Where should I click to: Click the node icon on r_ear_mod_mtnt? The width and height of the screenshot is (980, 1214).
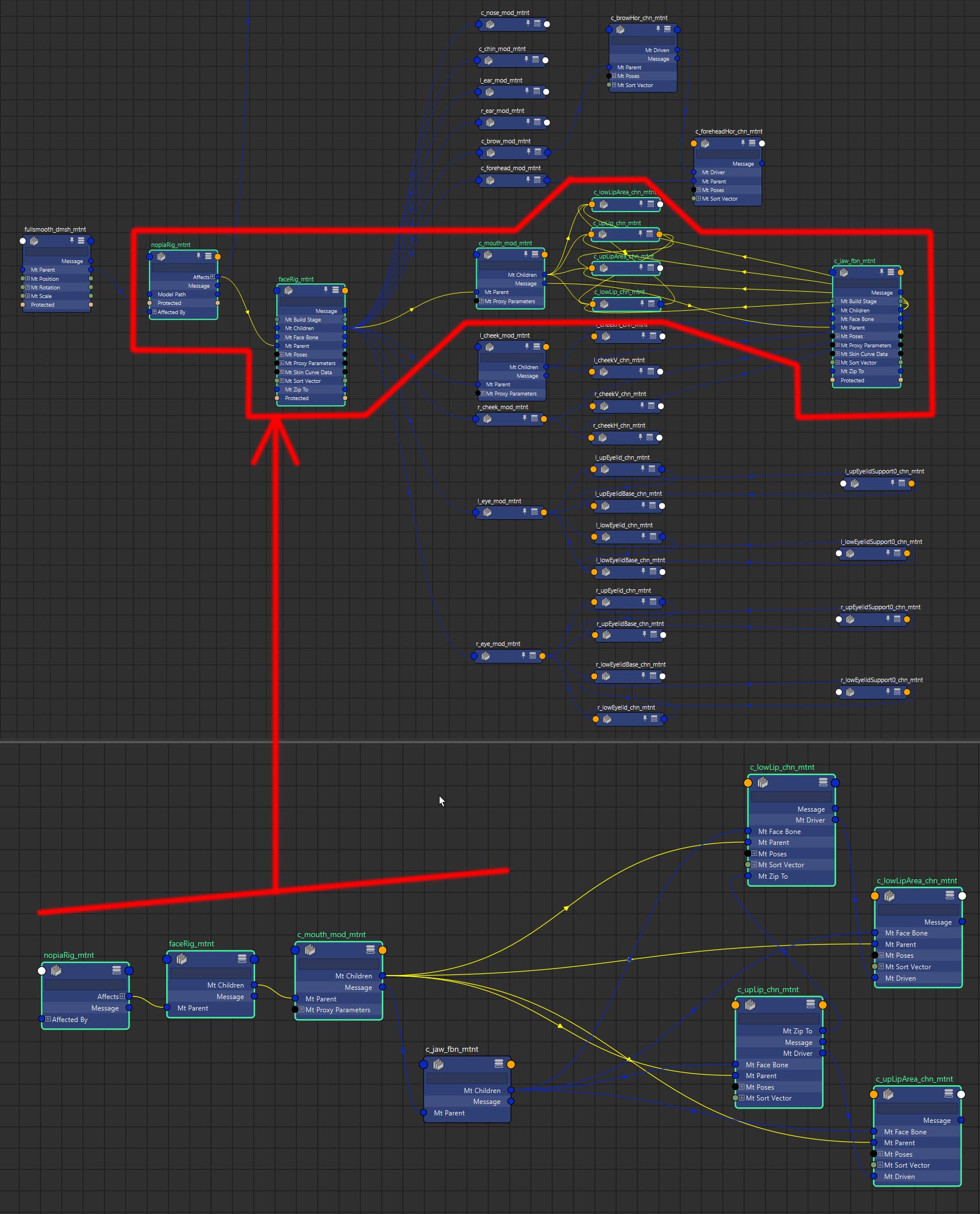[x=490, y=122]
